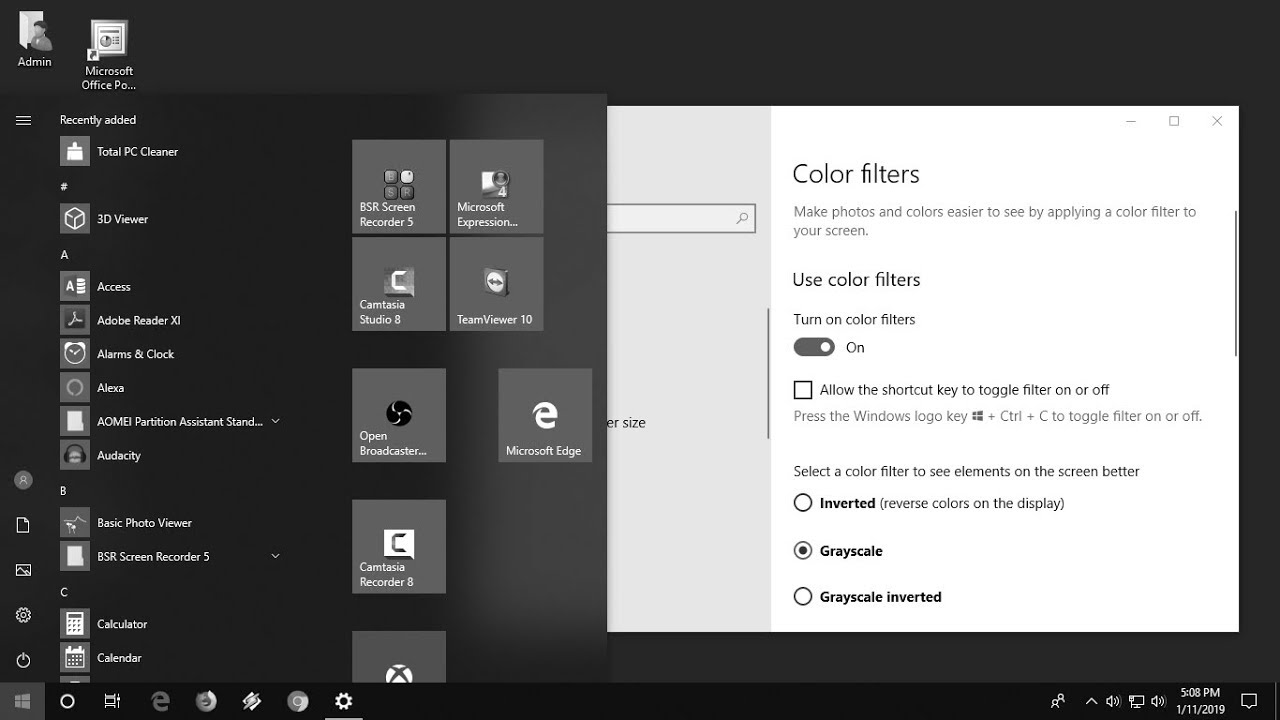Open the TeamViewer 10 tile
This screenshot has width=1280, height=720.
496,284
